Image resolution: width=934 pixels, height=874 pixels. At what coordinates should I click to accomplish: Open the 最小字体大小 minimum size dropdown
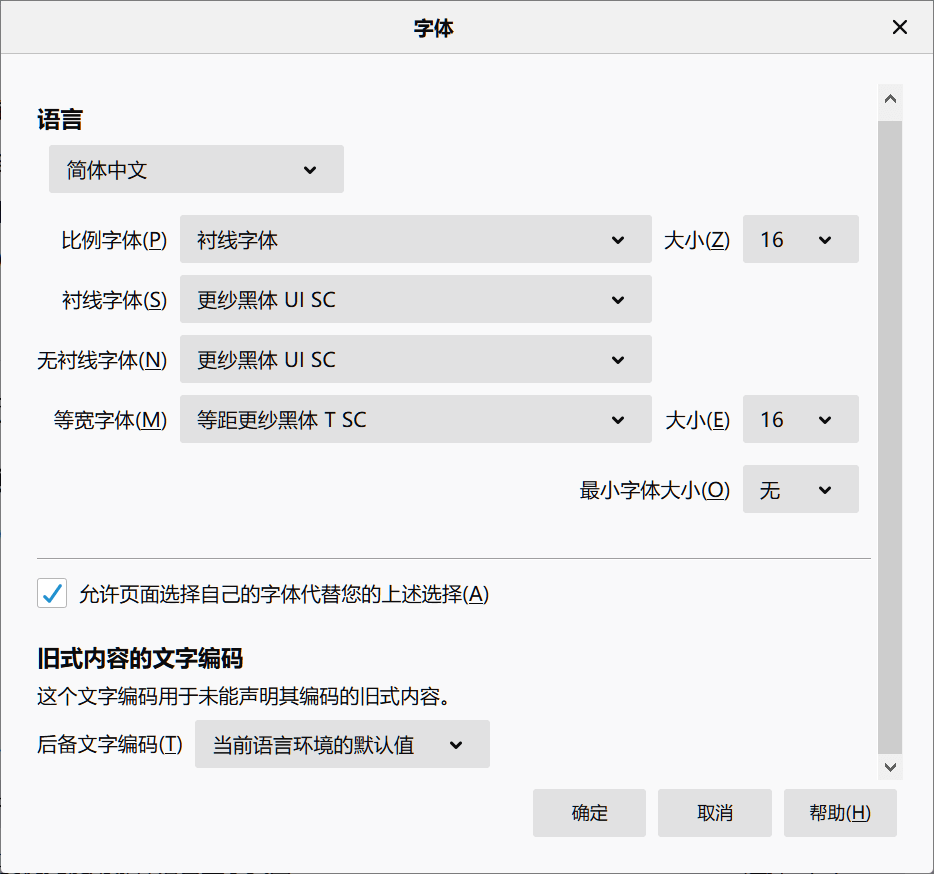coord(799,489)
